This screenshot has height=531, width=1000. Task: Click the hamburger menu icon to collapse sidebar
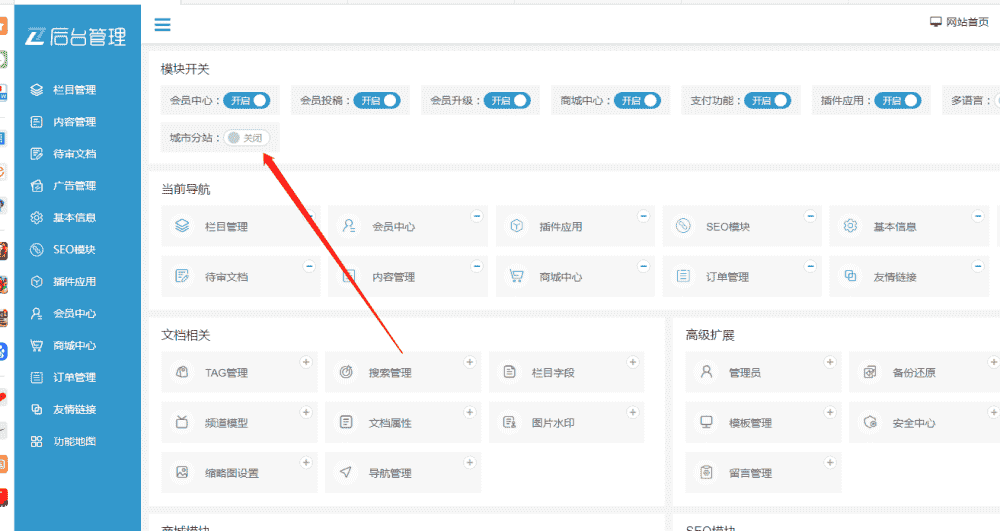click(162, 25)
